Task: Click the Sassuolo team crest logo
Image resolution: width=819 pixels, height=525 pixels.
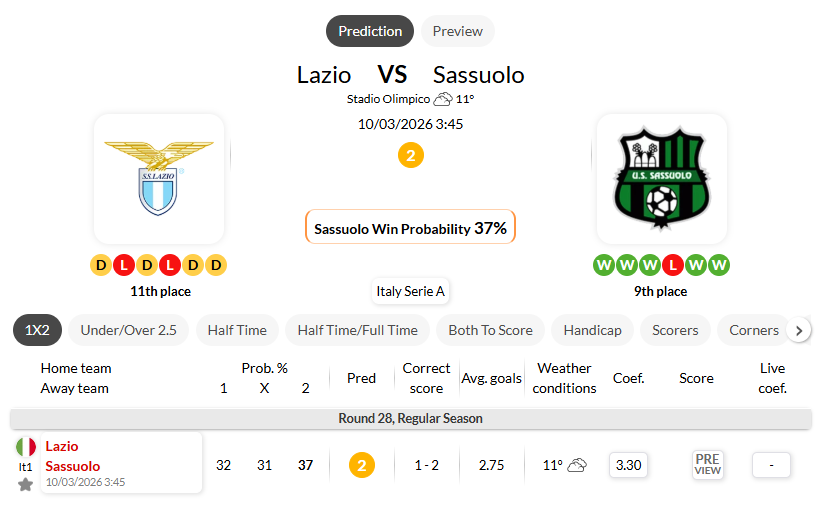Action: [x=661, y=177]
